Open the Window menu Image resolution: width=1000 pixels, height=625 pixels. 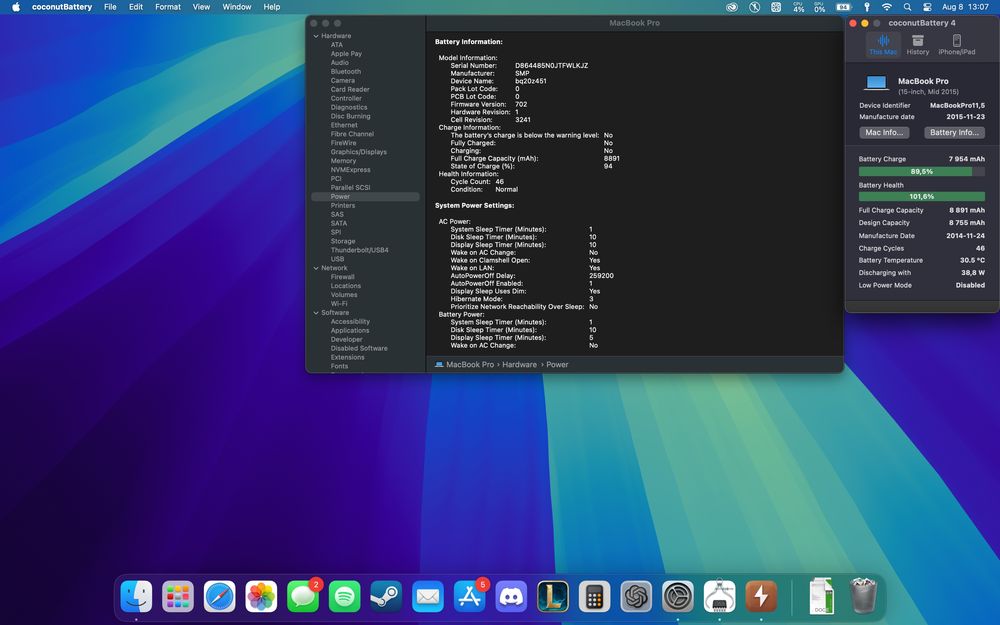(x=237, y=7)
